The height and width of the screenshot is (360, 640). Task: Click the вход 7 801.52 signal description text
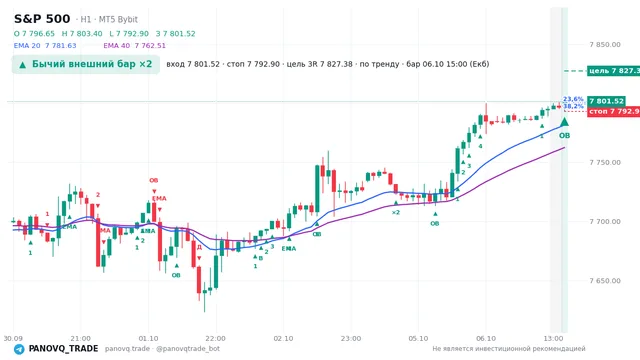pos(328,64)
